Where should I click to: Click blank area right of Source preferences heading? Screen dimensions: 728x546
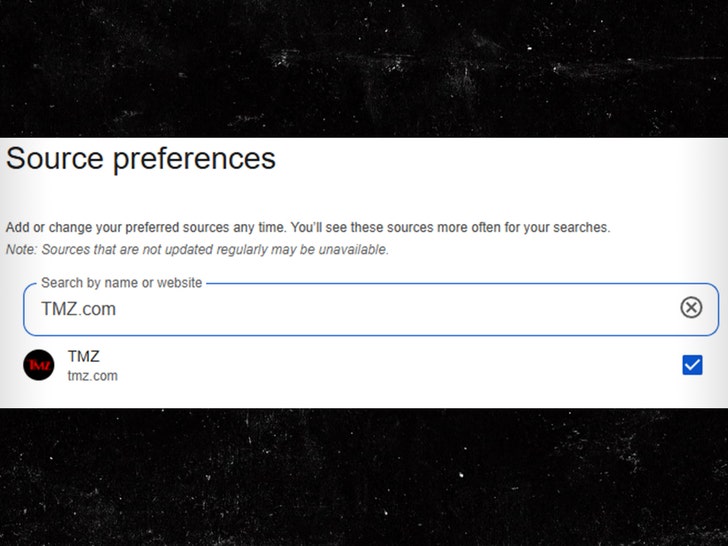(500, 159)
